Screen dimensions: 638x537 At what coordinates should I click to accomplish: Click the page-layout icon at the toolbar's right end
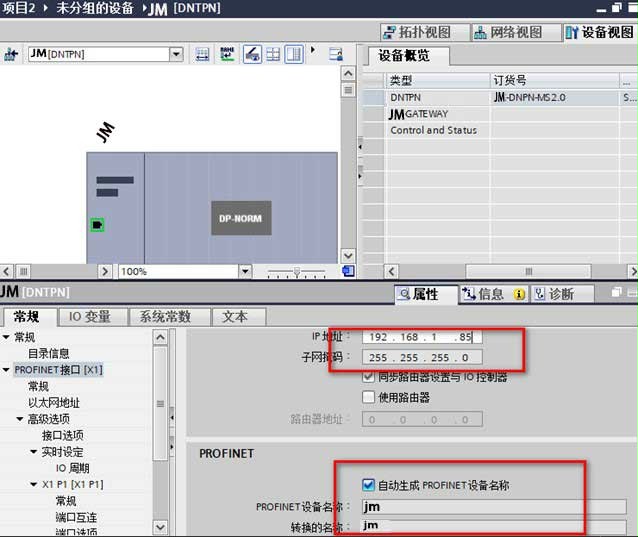[294, 54]
